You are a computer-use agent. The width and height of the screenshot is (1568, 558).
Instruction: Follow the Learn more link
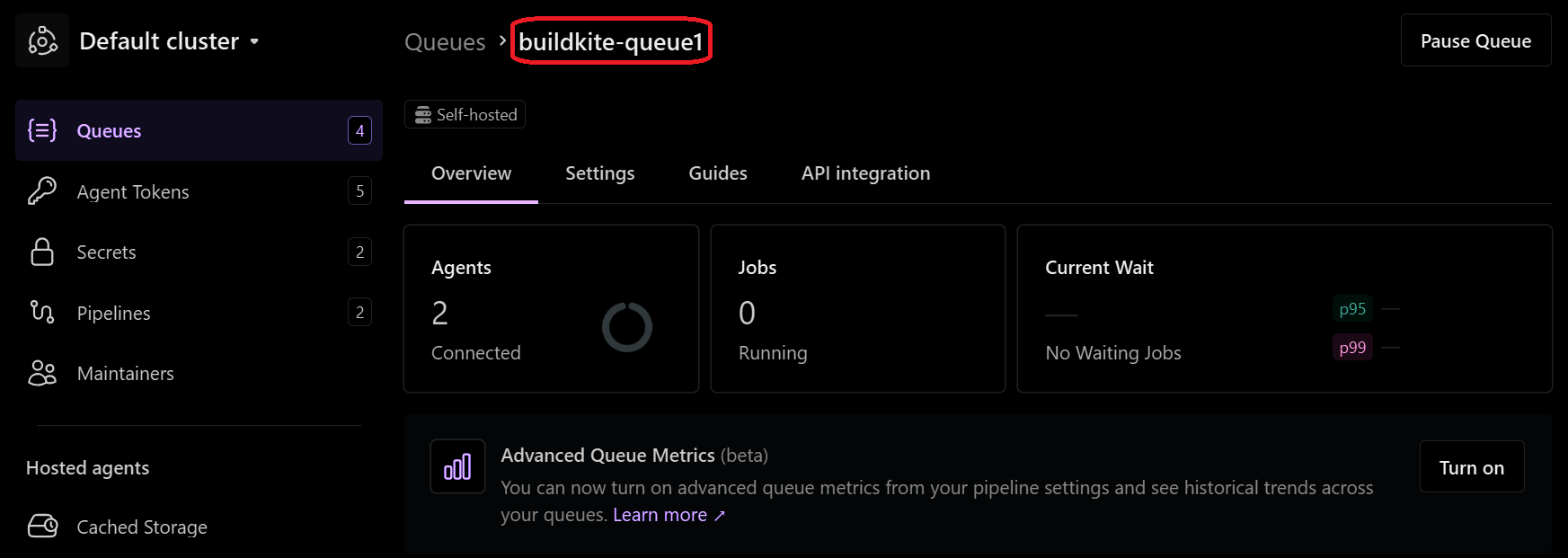pyautogui.click(x=660, y=514)
